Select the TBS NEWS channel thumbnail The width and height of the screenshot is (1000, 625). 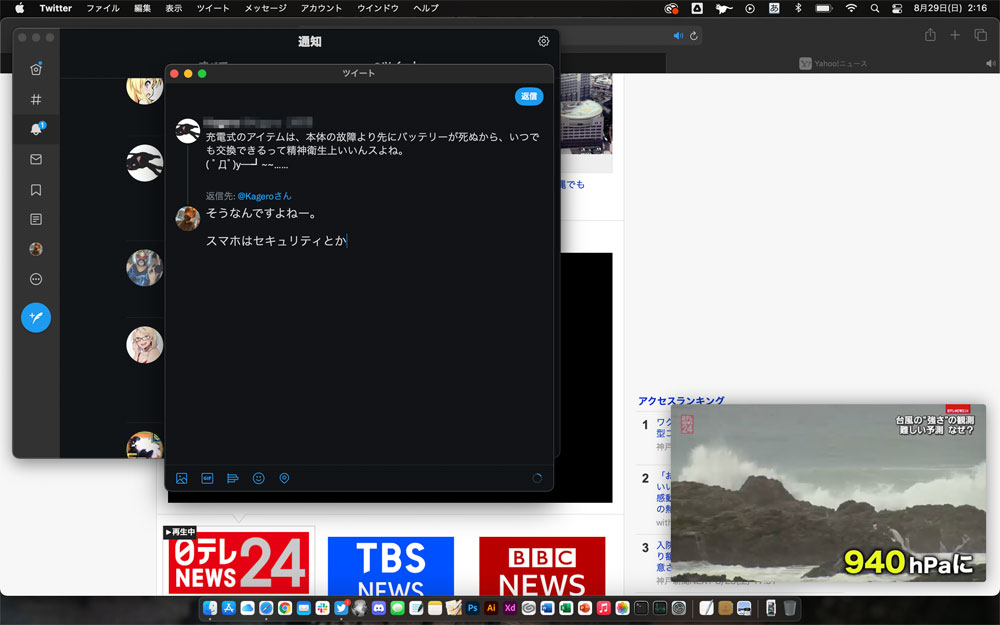[x=391, y=566]
